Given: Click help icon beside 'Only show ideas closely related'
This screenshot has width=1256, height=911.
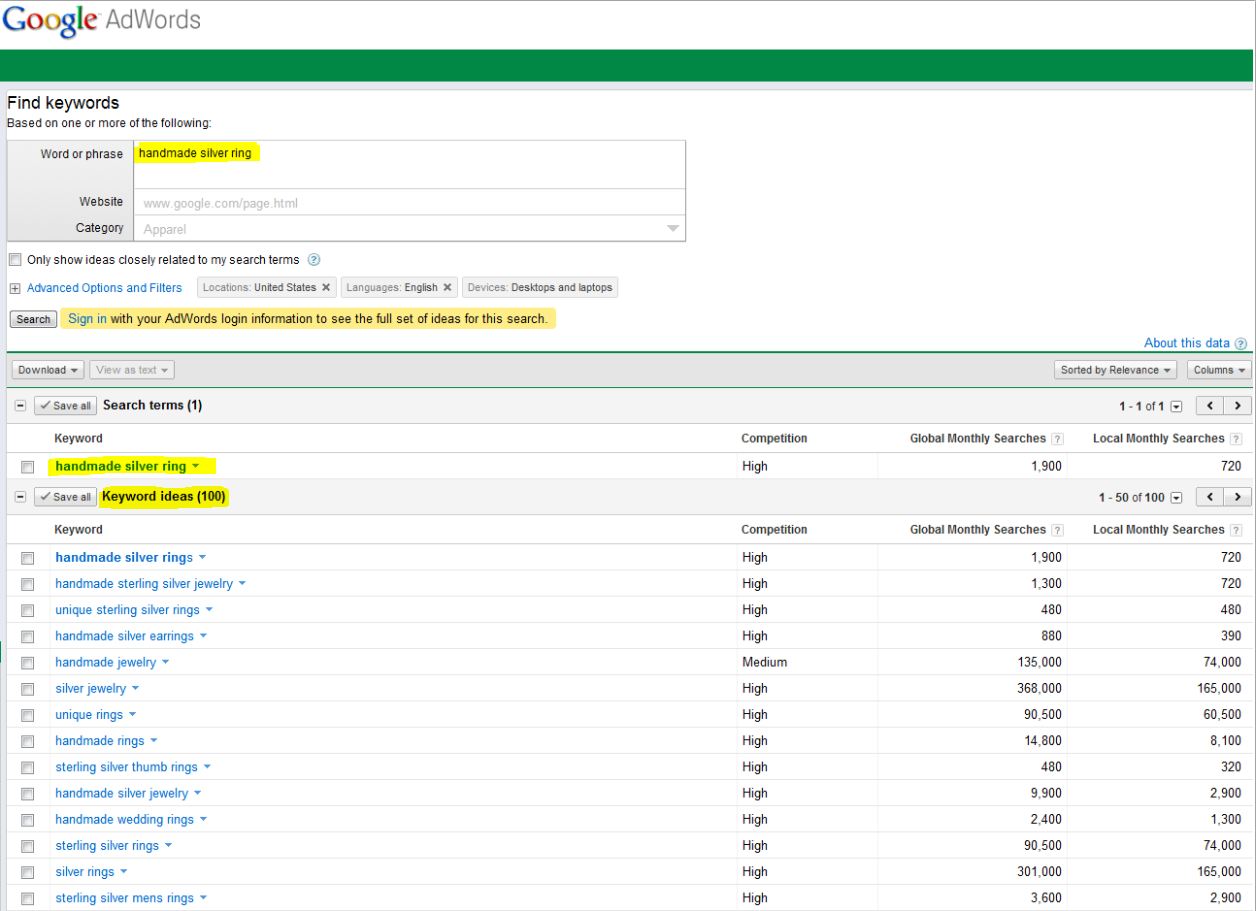Looking at the screenshot, I should (314, 260).
